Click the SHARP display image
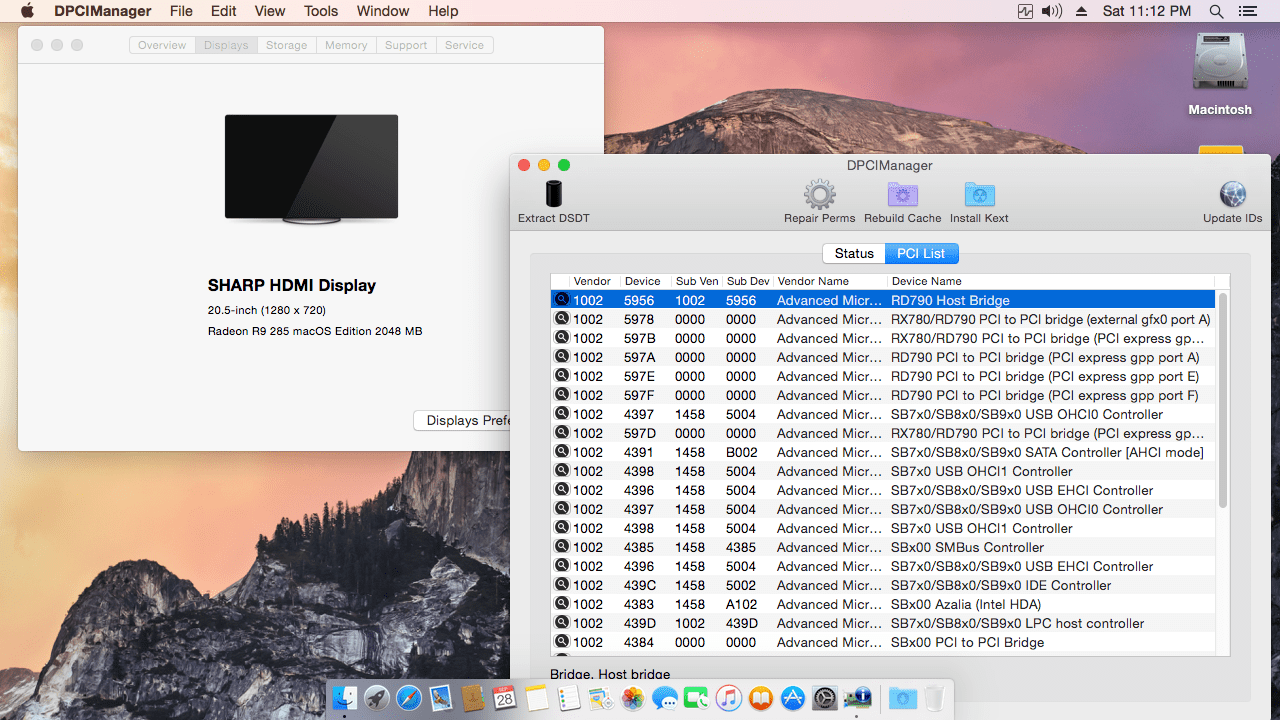The image size is (1280, 720). pos(311,168)
